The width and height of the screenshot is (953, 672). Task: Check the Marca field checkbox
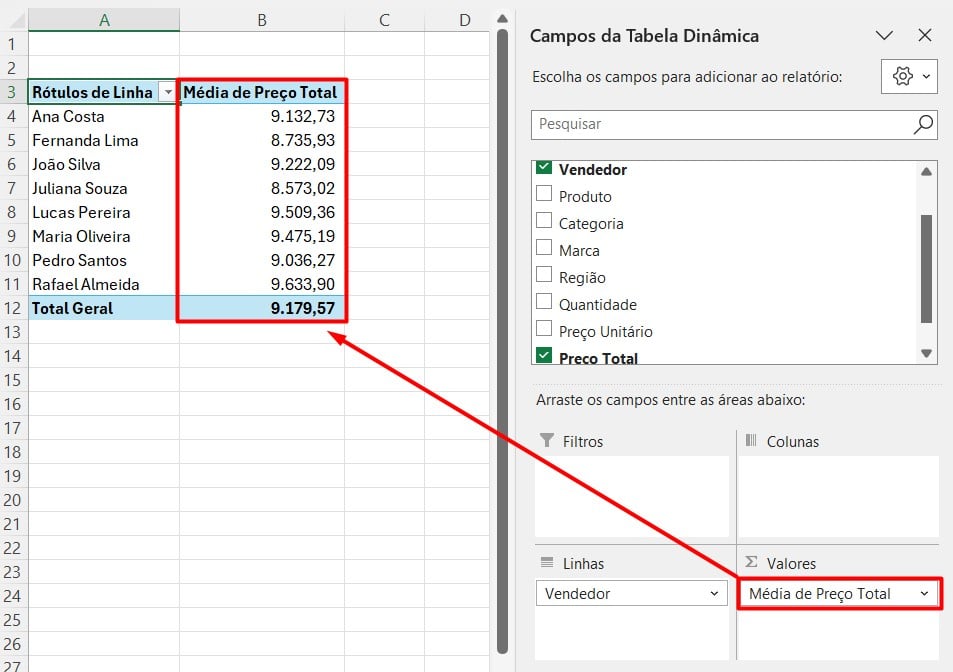(x=544, y=248)
